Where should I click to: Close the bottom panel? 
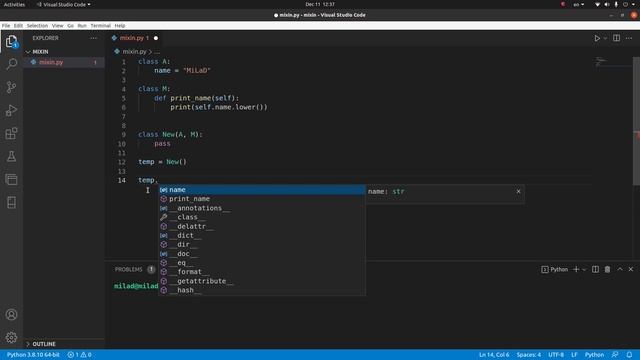pyautogui.click(x=631, y=269)
